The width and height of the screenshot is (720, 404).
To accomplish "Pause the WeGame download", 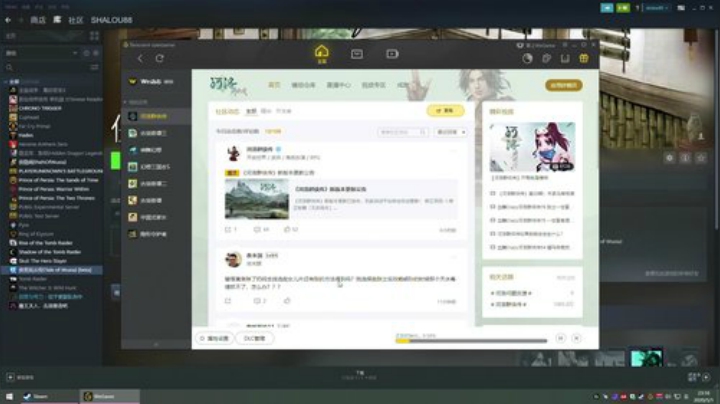I will (560, 338).
